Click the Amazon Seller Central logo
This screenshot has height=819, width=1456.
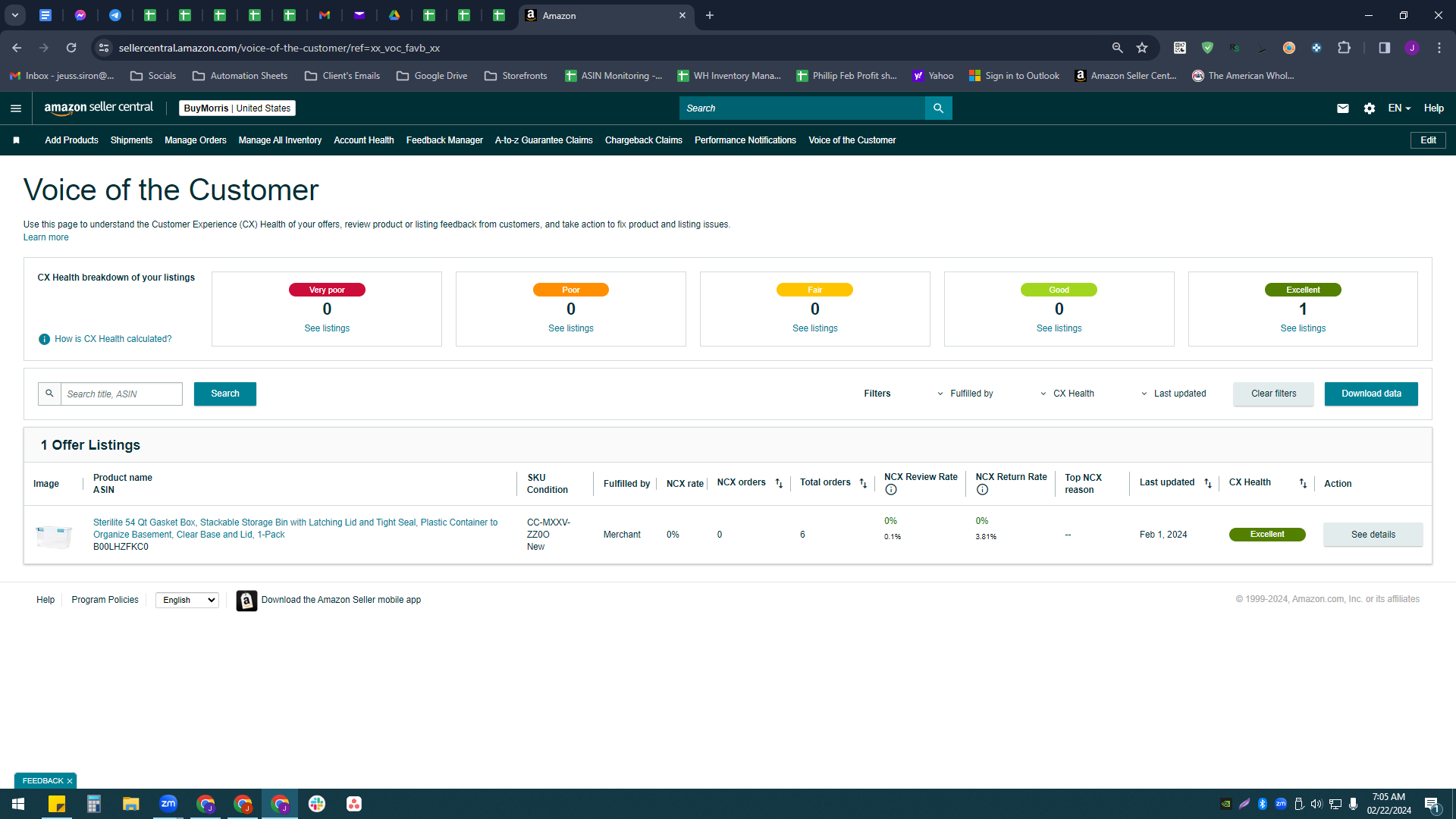pyautogui.click(x=99, y=108)
